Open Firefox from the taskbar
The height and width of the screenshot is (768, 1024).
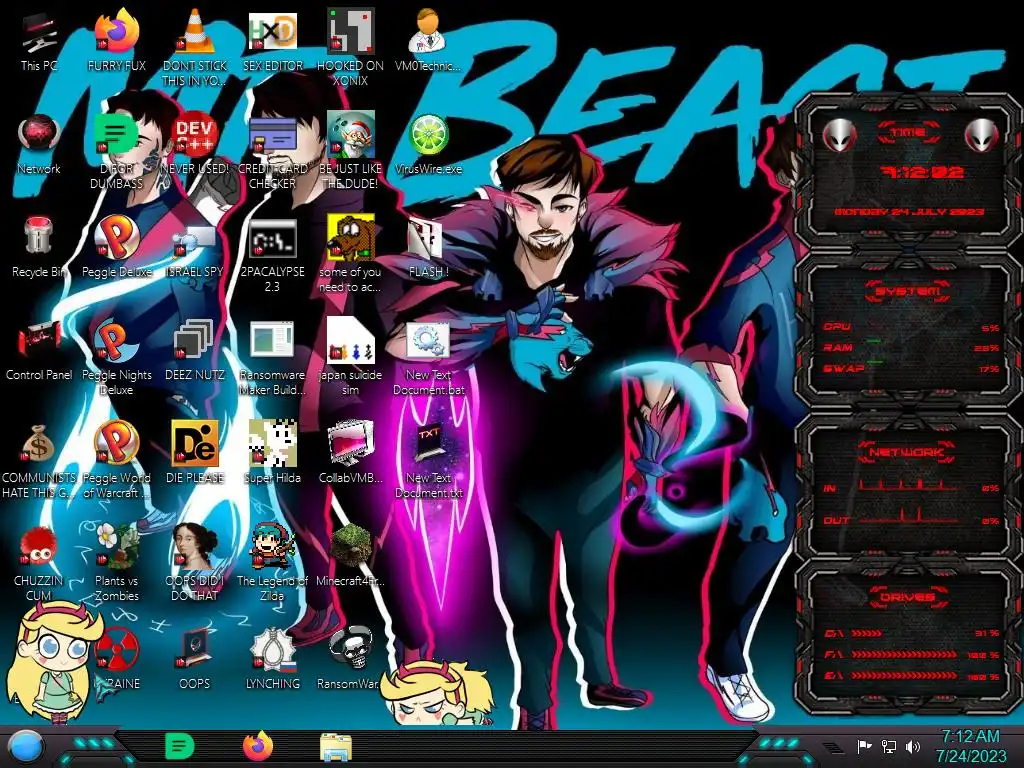pos(258,746)
